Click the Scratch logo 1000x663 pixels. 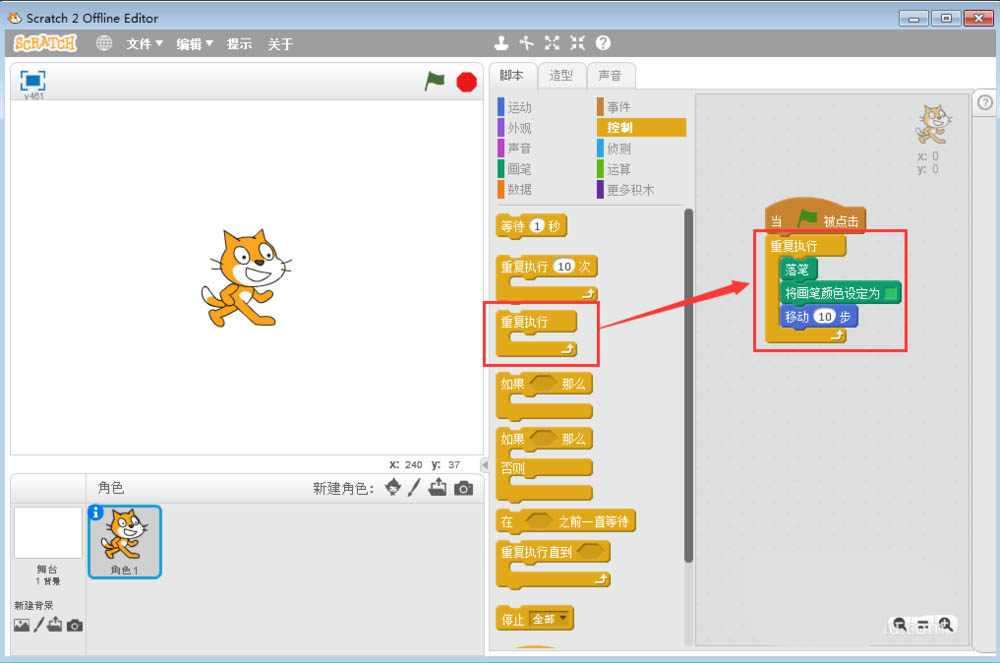[45, 43]
